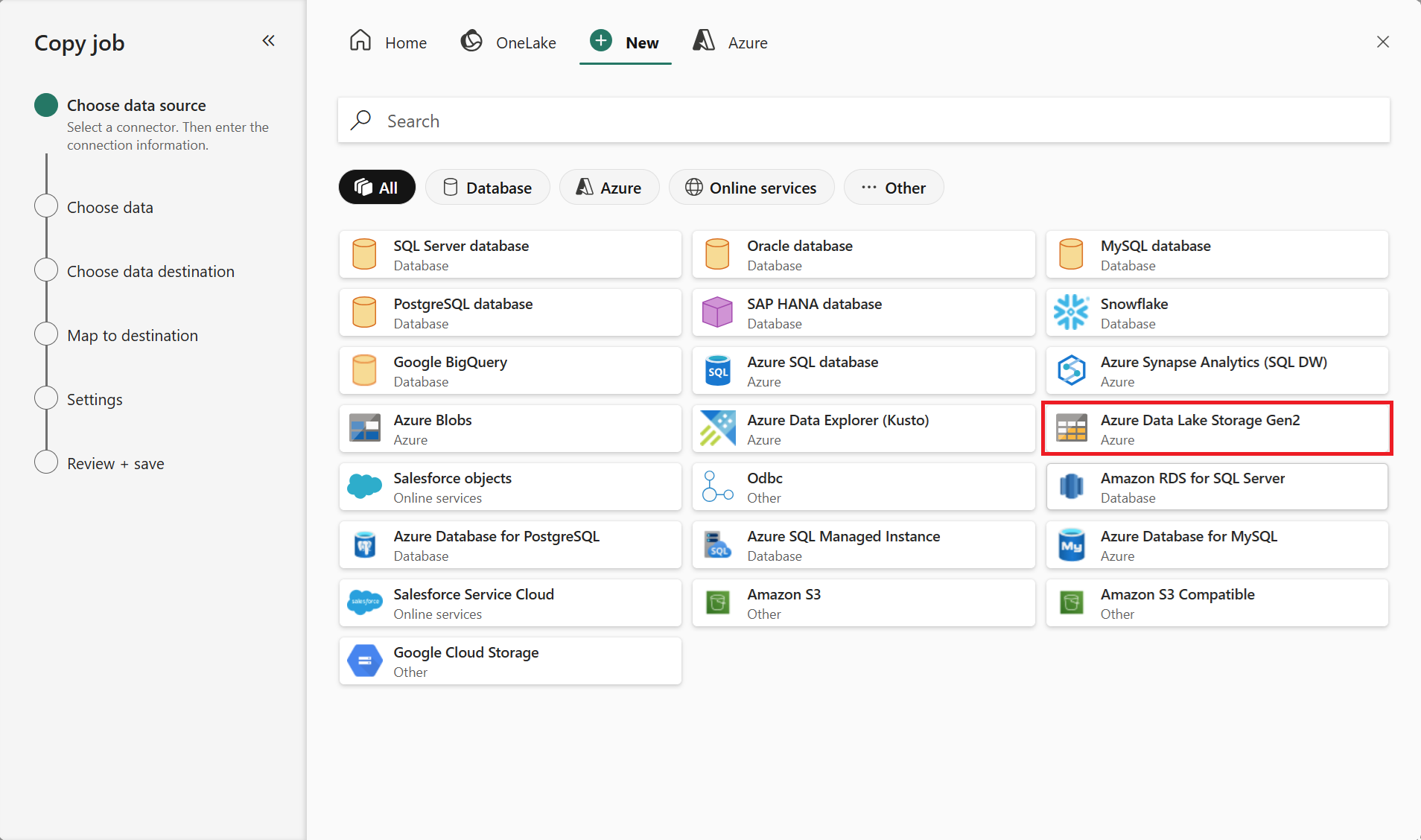The width and height of the screenshot is (1421, 840).
Task: Click the Azure Database for MySQL icon
Action: coord(1071,545)
